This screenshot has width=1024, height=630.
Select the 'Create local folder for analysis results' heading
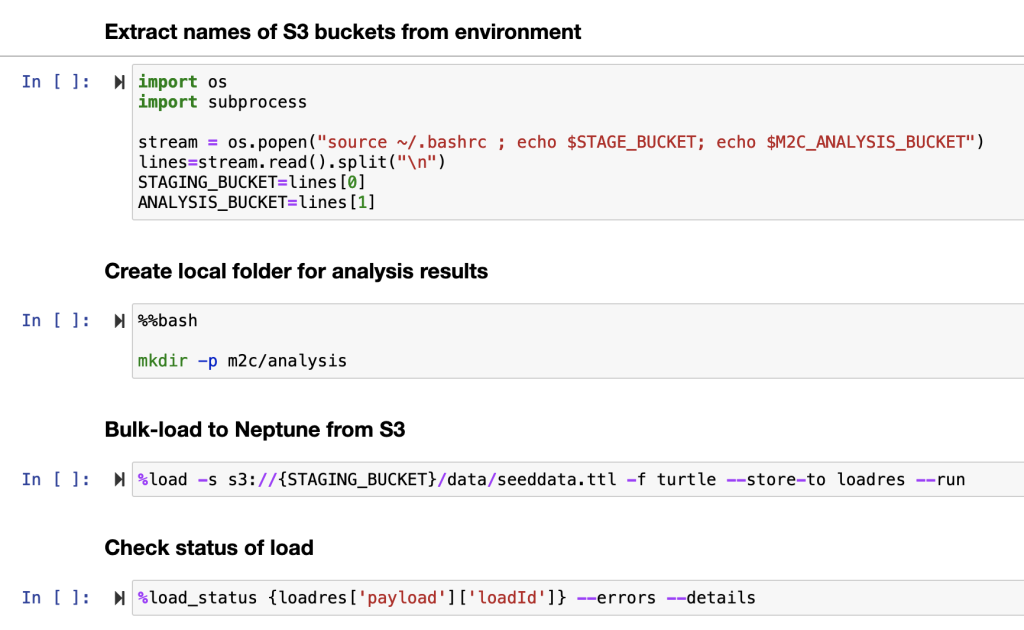tap(296, 271)
